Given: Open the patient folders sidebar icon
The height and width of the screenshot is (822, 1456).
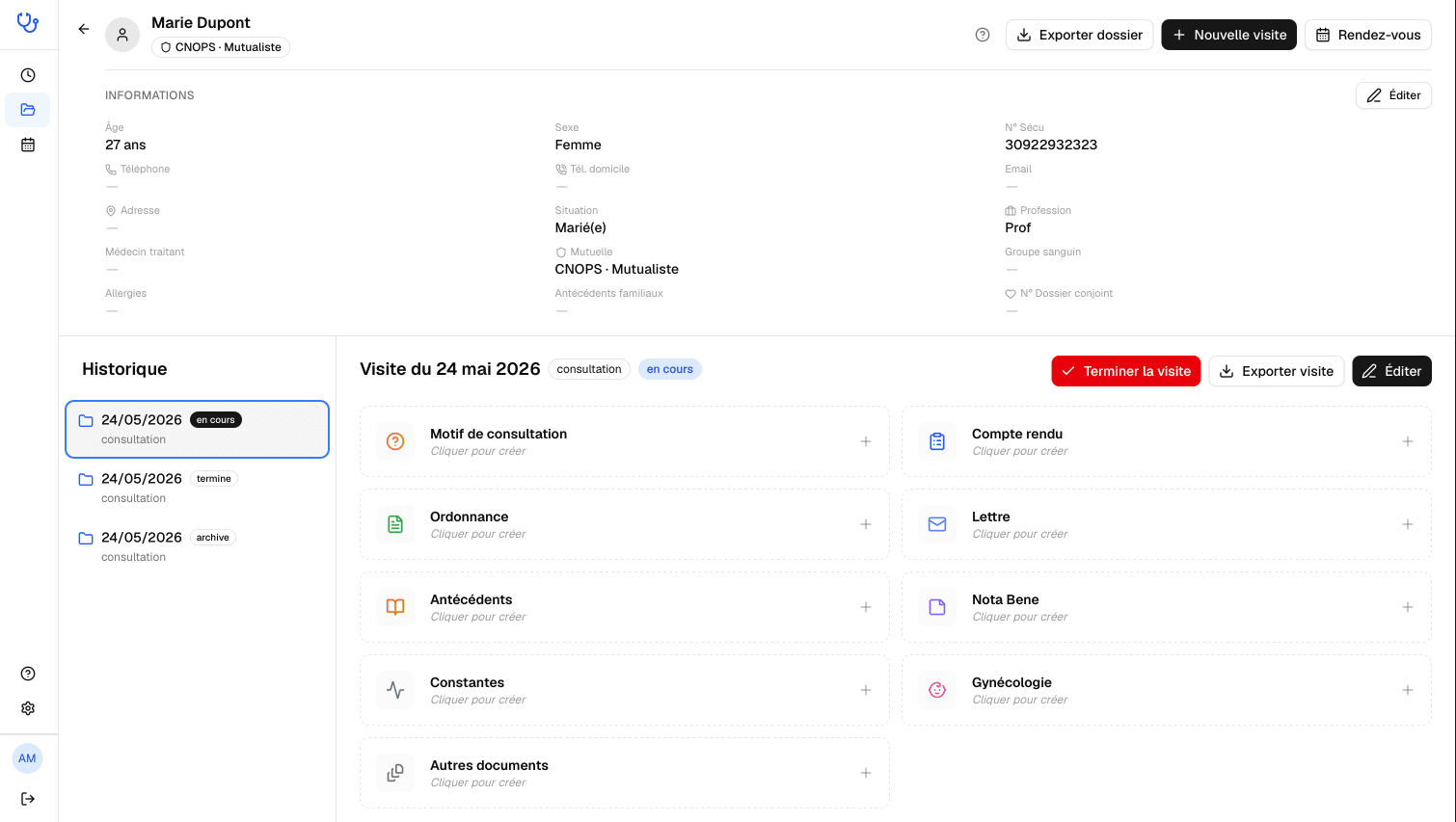Looking at the screenshot, I should coord(28,110).
